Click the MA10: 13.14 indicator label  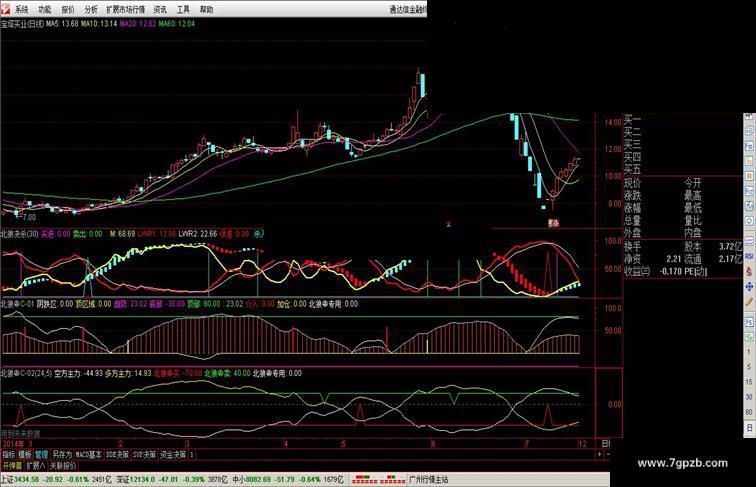coord(99,23)
